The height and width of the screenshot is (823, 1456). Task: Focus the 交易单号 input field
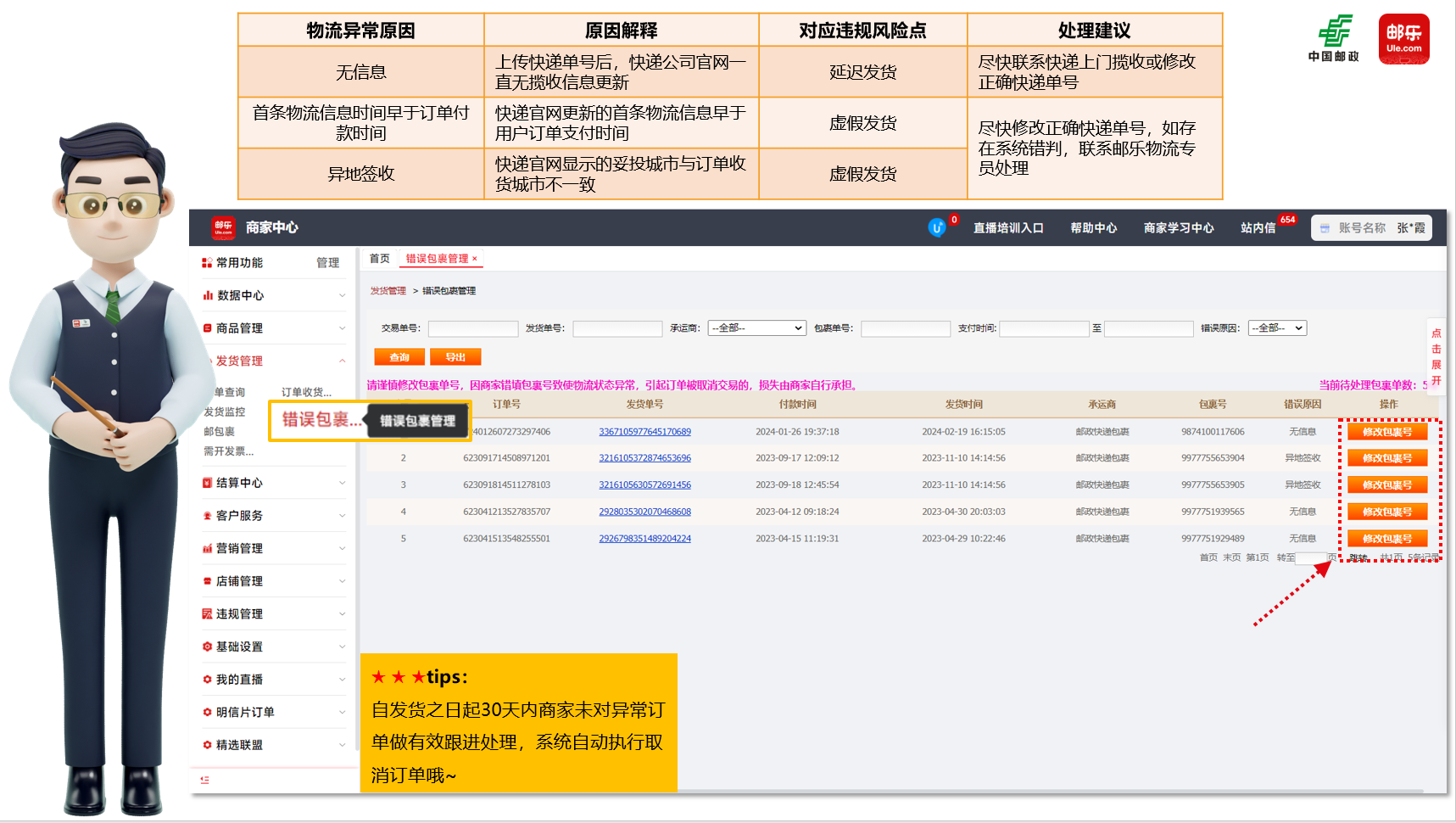(473, 329)
